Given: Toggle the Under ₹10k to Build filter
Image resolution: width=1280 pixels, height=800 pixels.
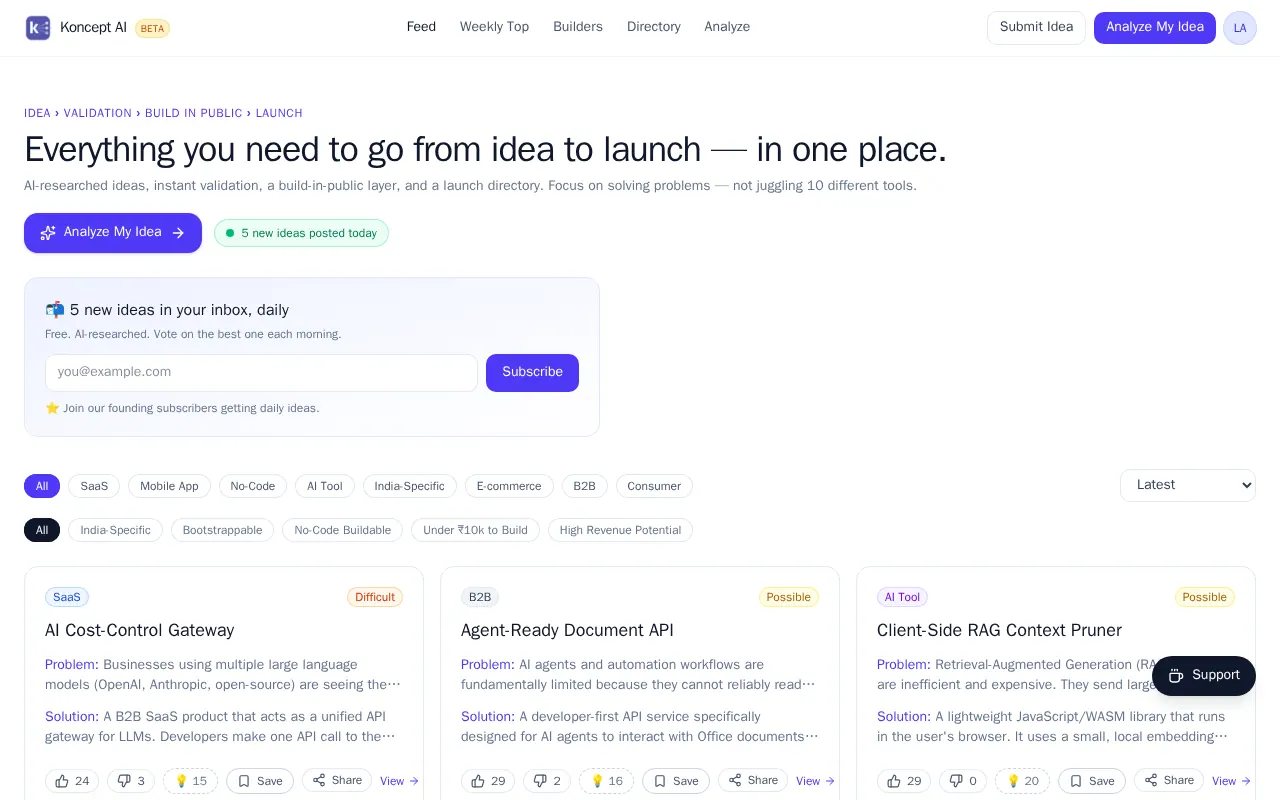Looking at the screenshot, I should (x=475, y=530).
